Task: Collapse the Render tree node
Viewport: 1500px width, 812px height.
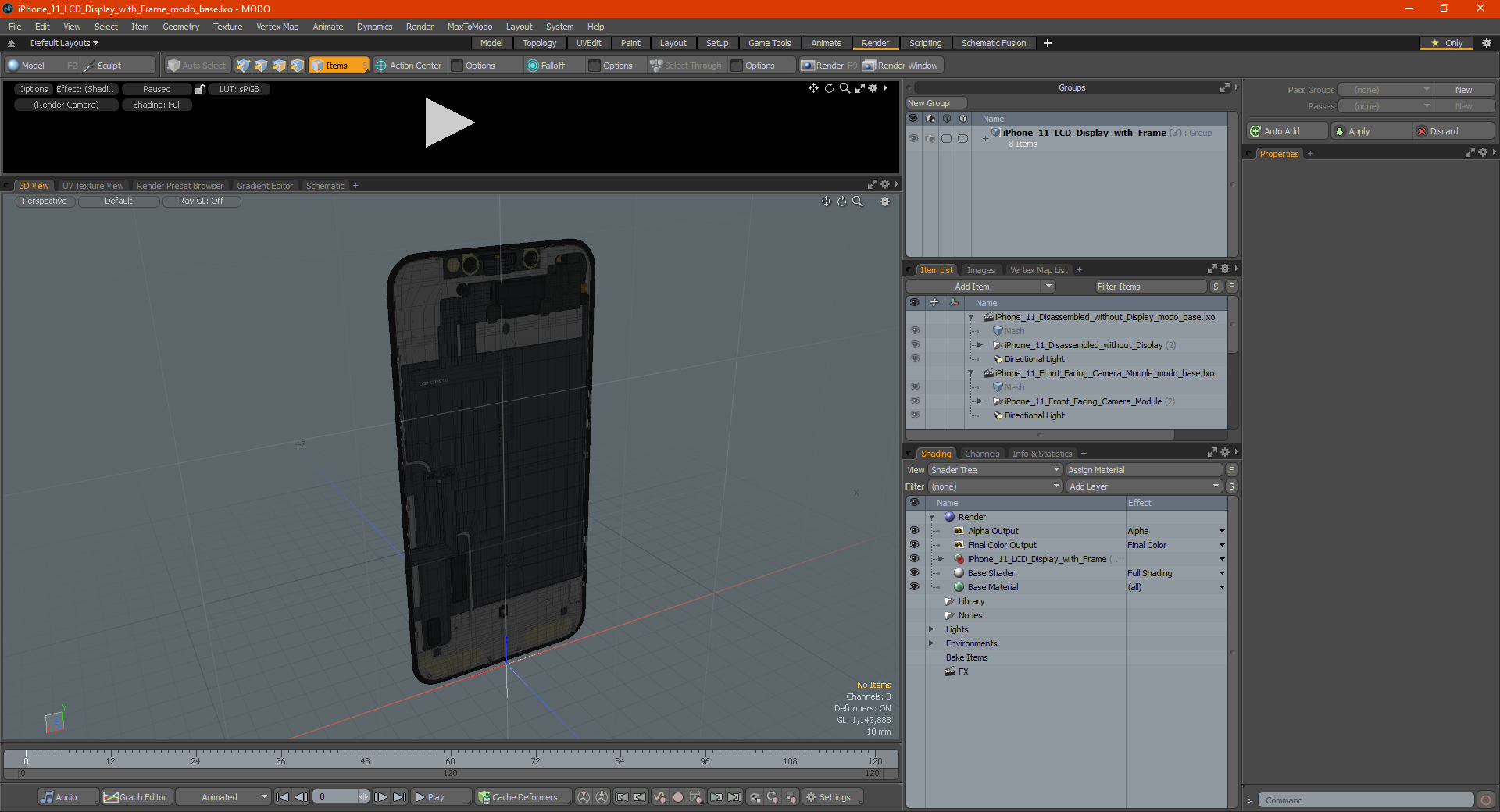Action: [x=931, y=517]
